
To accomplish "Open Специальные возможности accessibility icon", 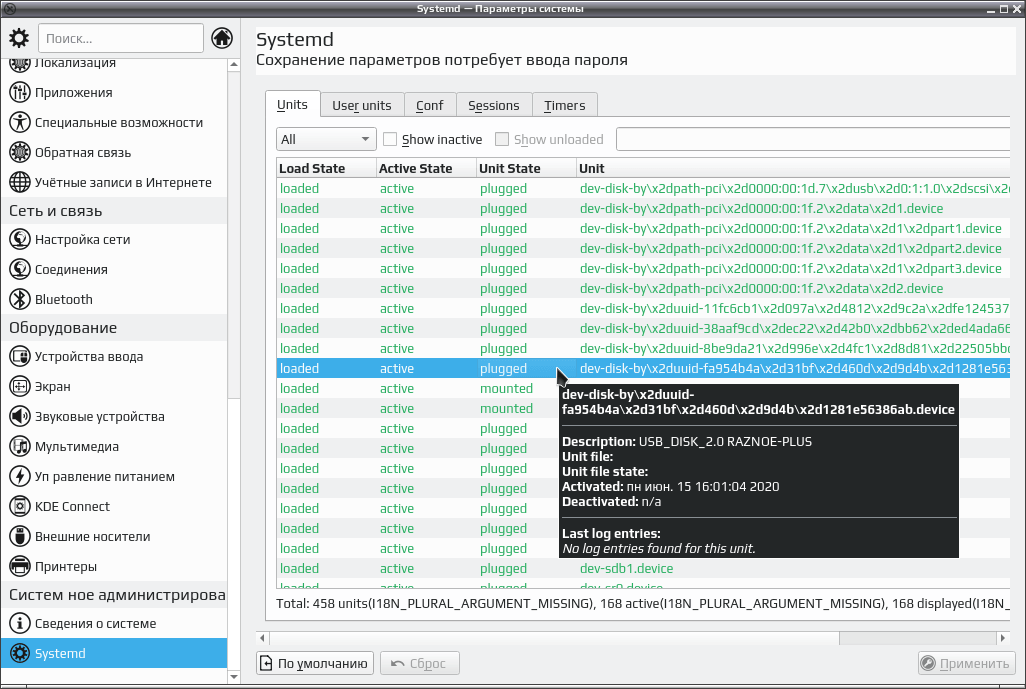I will pyautogui.click(x=20, y=122).
